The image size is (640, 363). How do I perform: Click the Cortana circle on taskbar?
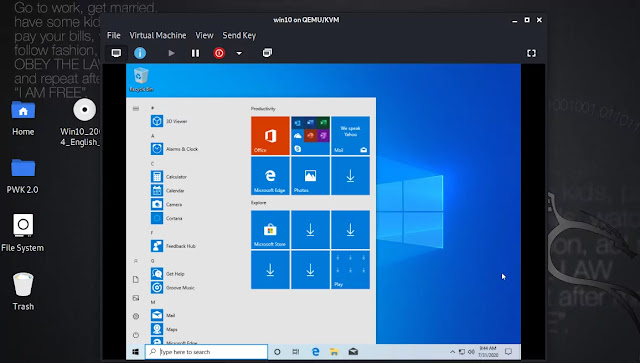coord(277,352)
